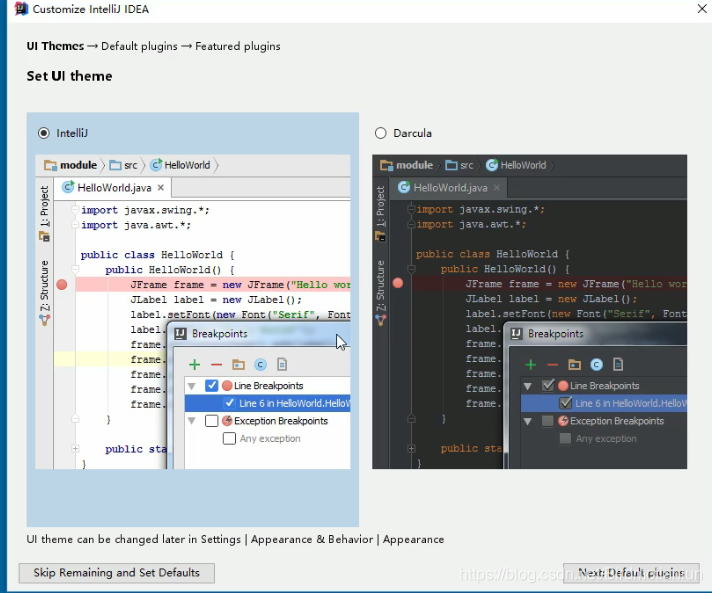
Task: Click green plus Add breakpoint in light preview
Action: click(x=194, y=365)
